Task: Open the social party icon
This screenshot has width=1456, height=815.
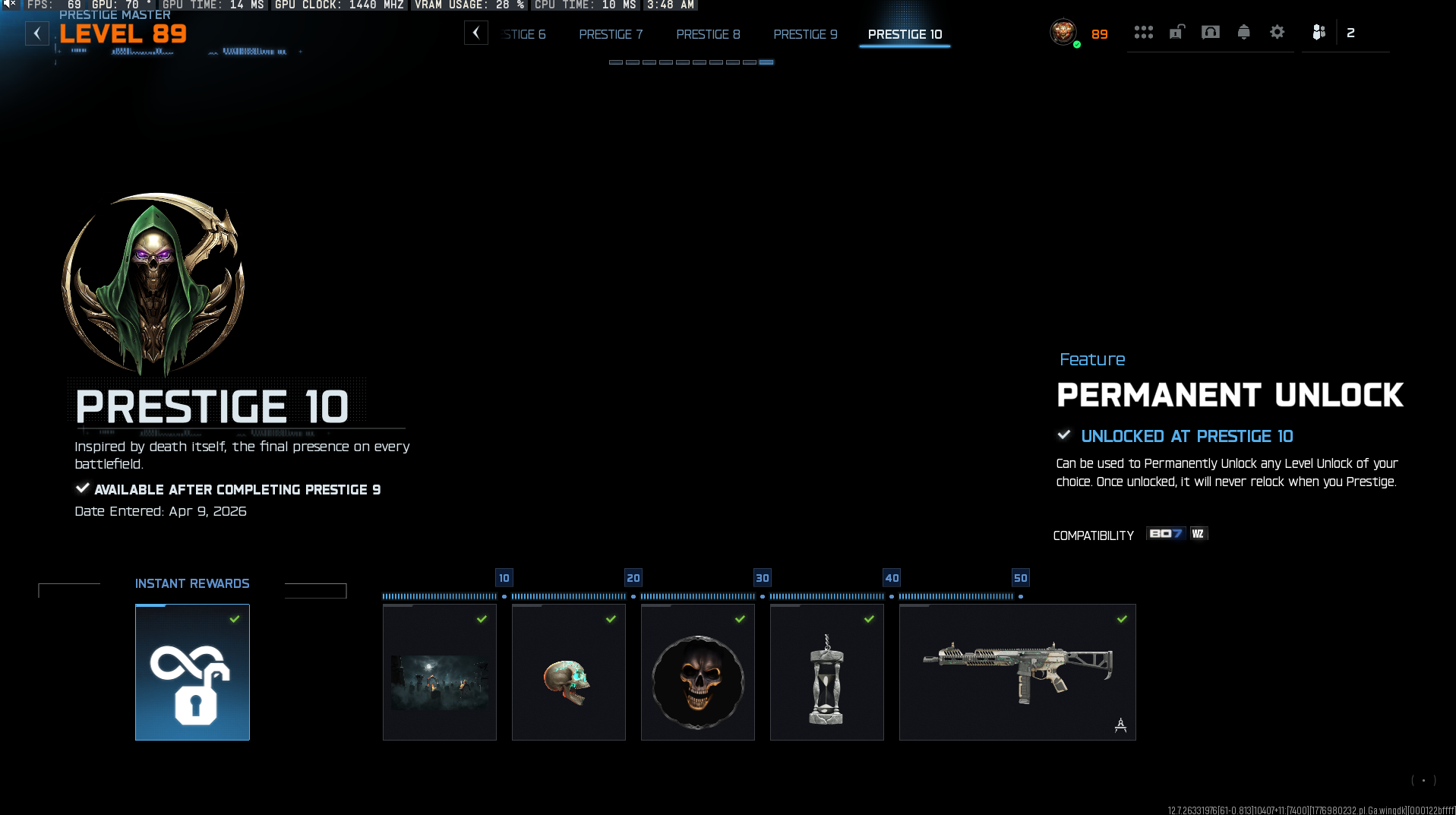Action: pos(1319,32)
